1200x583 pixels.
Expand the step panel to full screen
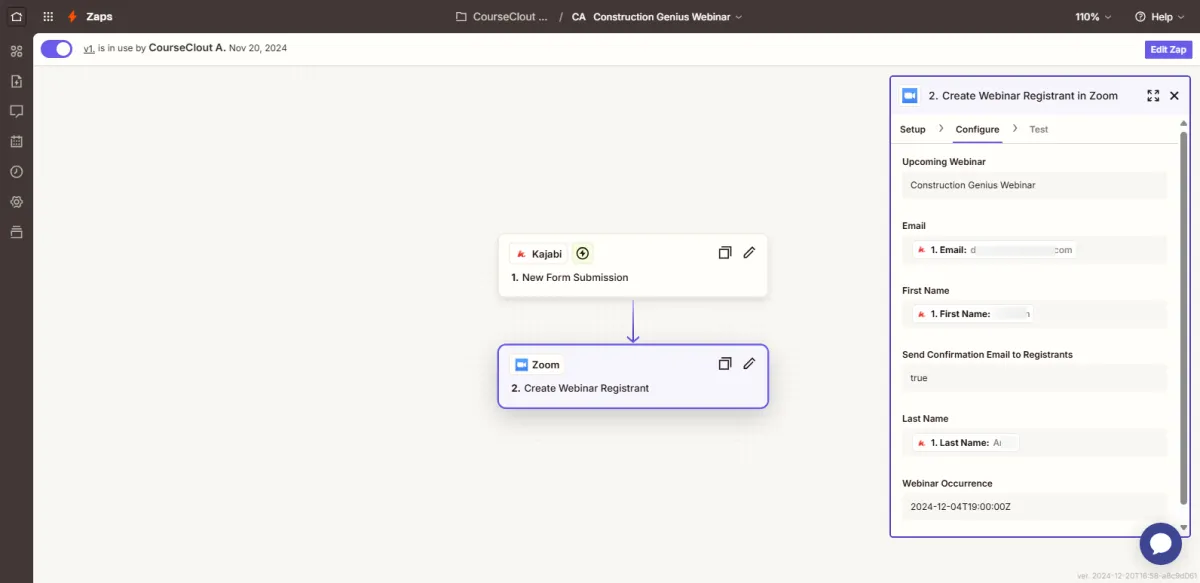(1153, 96)
